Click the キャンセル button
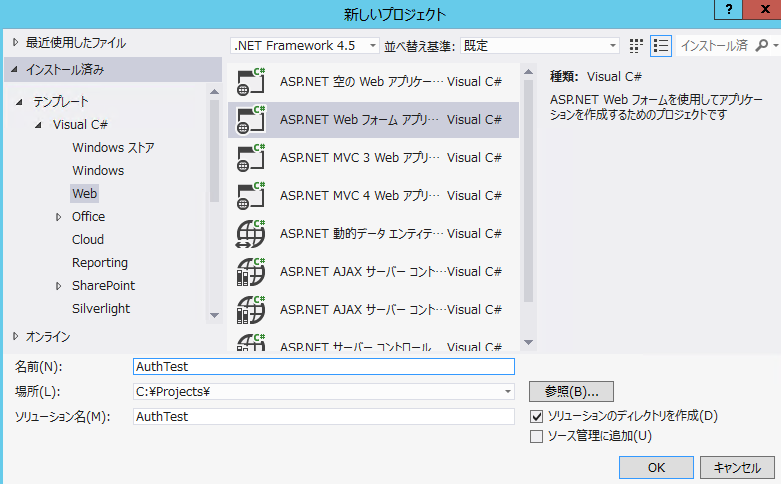Viewport: 781px width, 484px height. coord(737,468)
